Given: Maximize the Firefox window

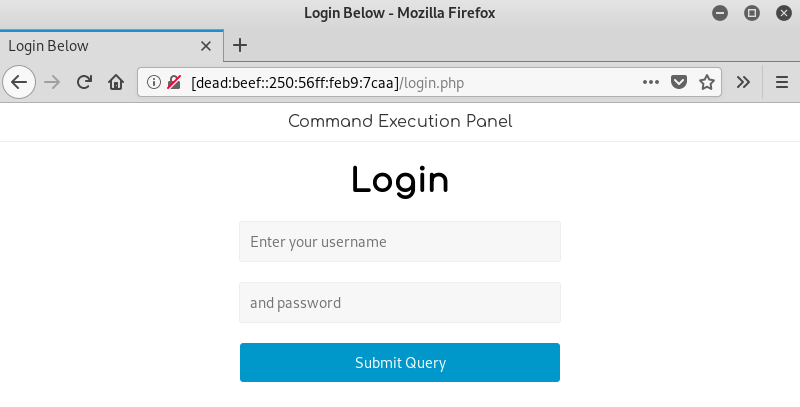Looking at the screenshot, I should 752,13.
